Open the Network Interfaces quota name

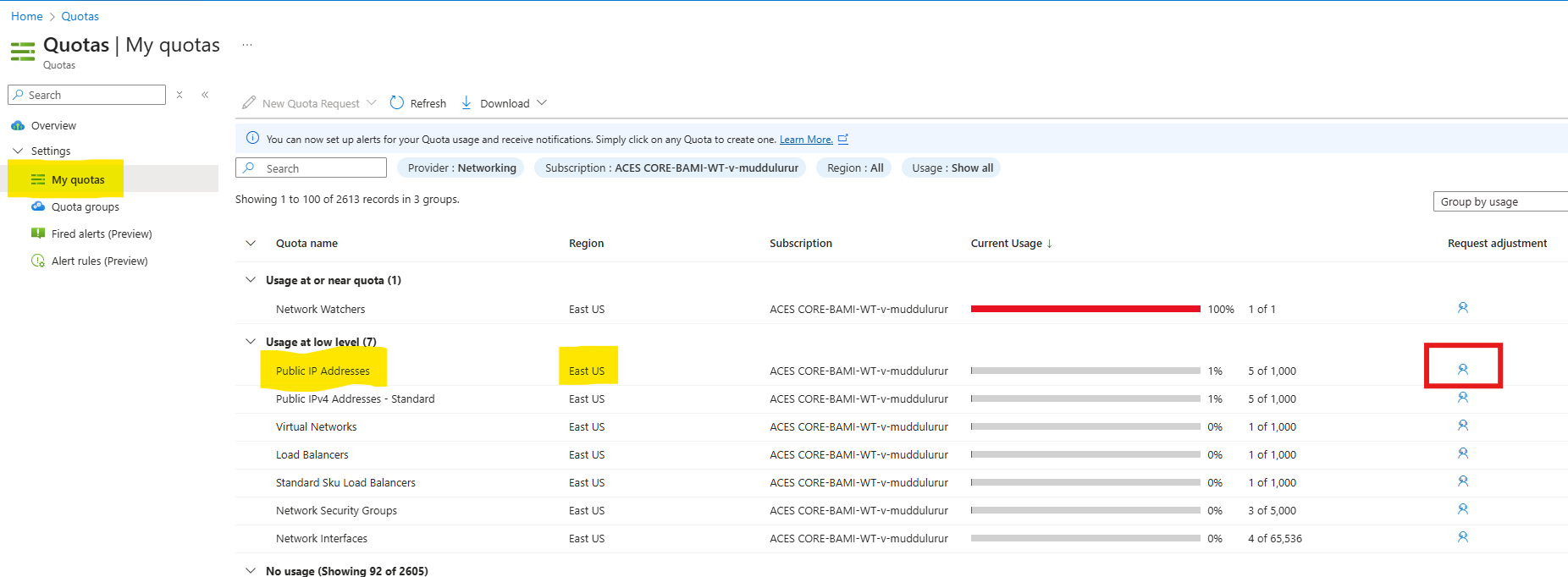322,538
